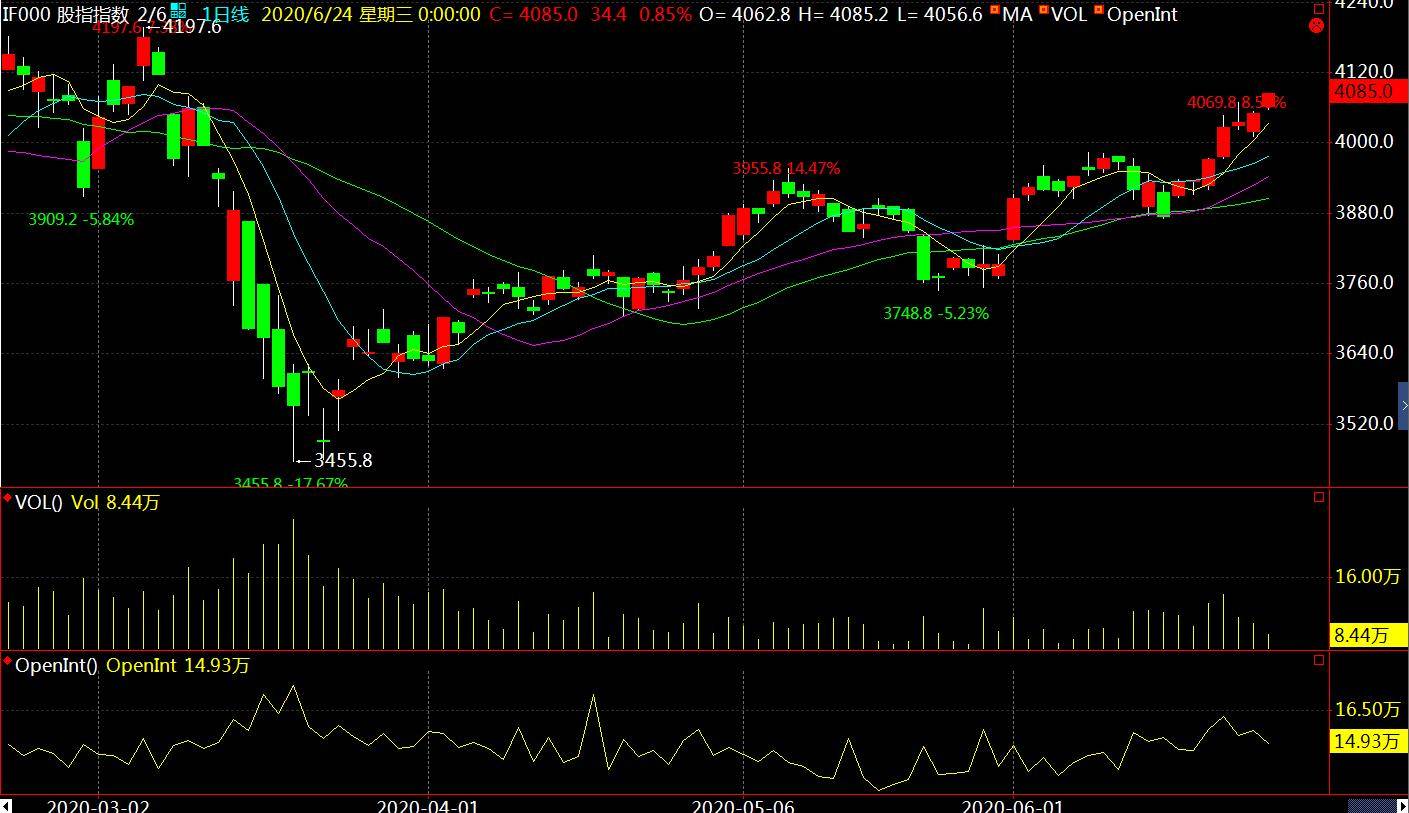
Task: Maximize the main K-line panel via red square
Action: click(1319, 8)
